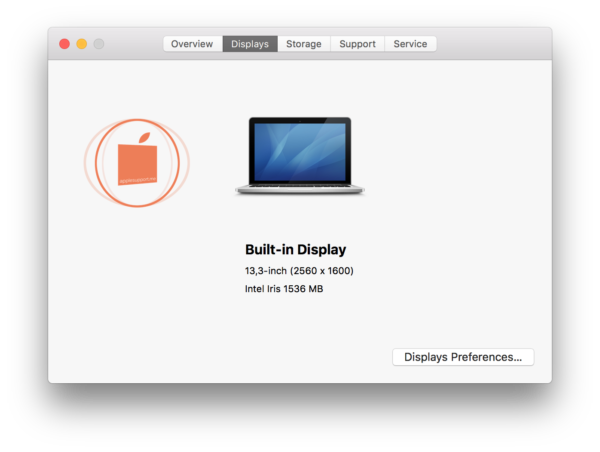Minimize window with the yellow button
600x452 pixels.
(x=82, y=44)
